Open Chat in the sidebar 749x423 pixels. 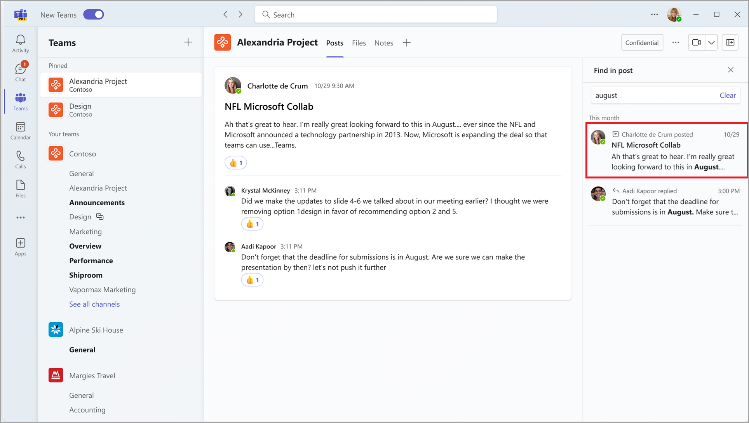[21, 71]
